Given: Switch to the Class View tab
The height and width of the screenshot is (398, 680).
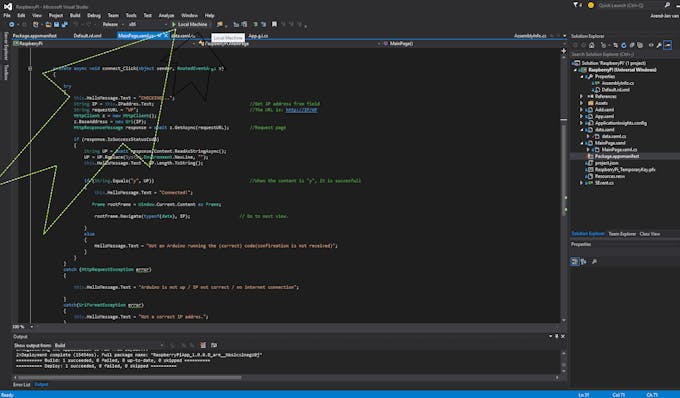Looking at the screenshot, I should click(650, 234).
